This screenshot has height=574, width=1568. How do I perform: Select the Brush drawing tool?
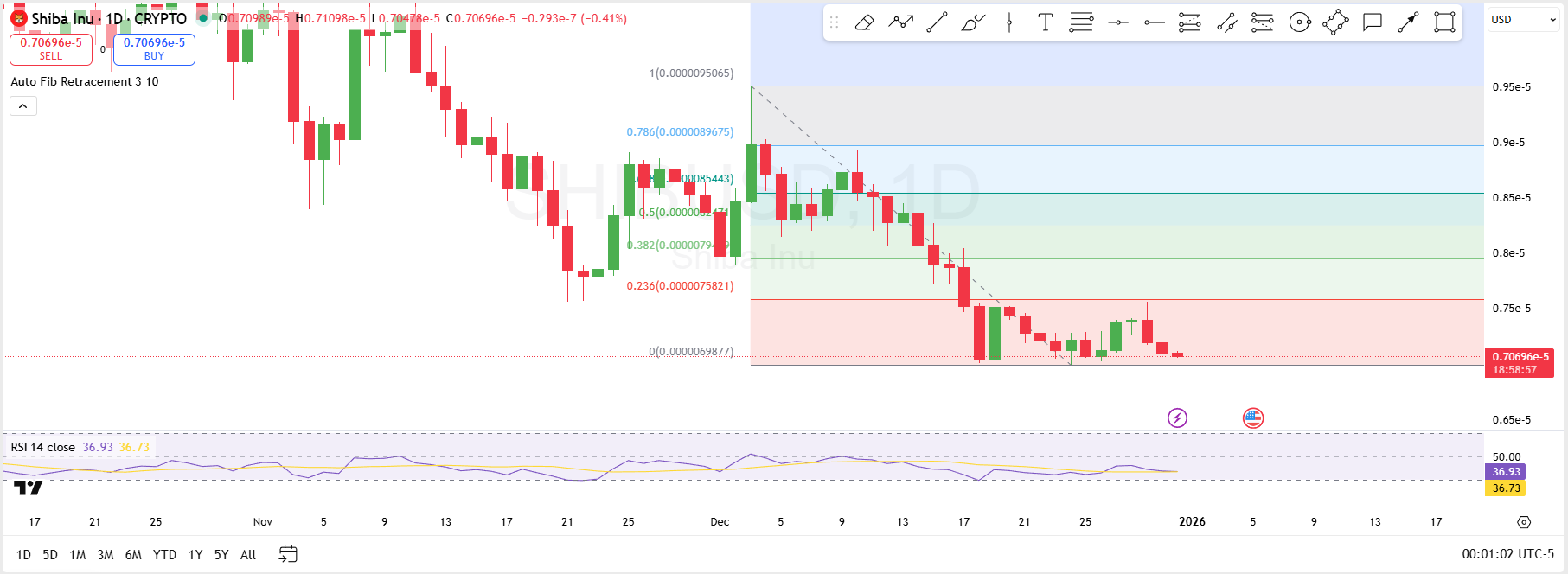tap(973, 22)
